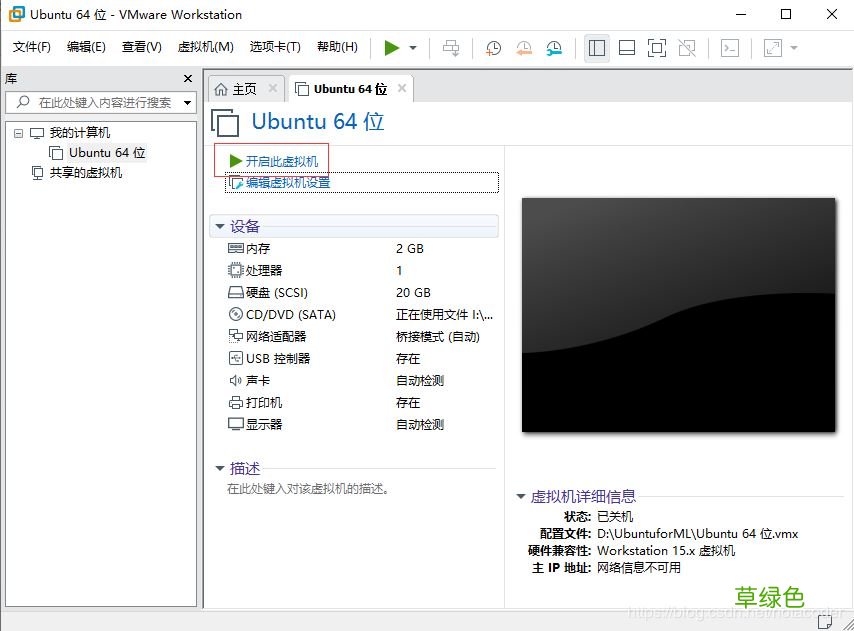Open the snapshot manager icon
The image size is (854, 631).
[x=554, y=48]
